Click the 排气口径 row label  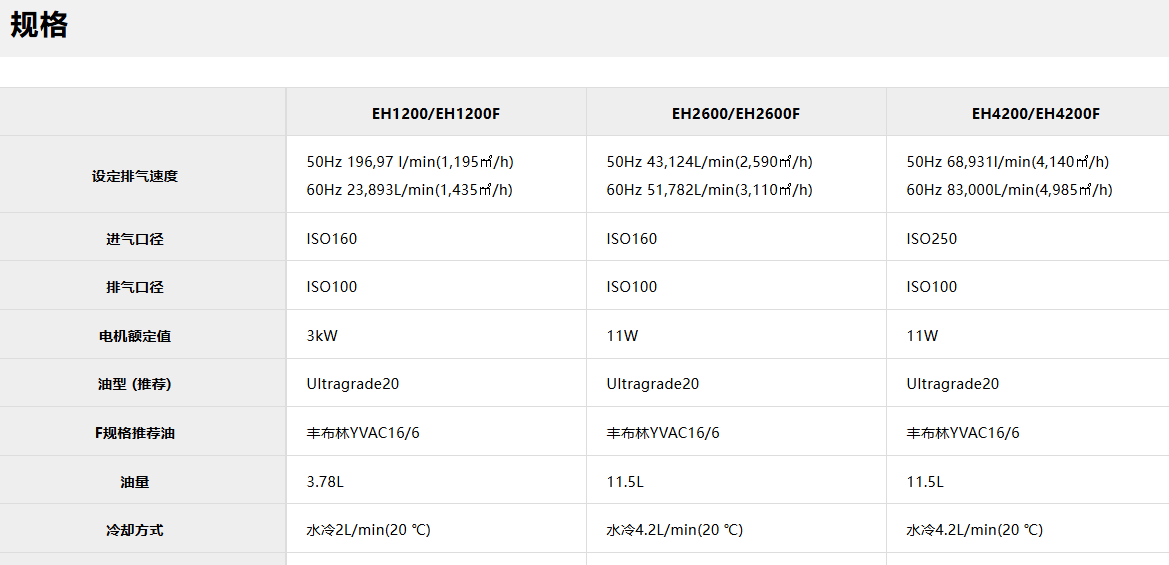point(134,287)
